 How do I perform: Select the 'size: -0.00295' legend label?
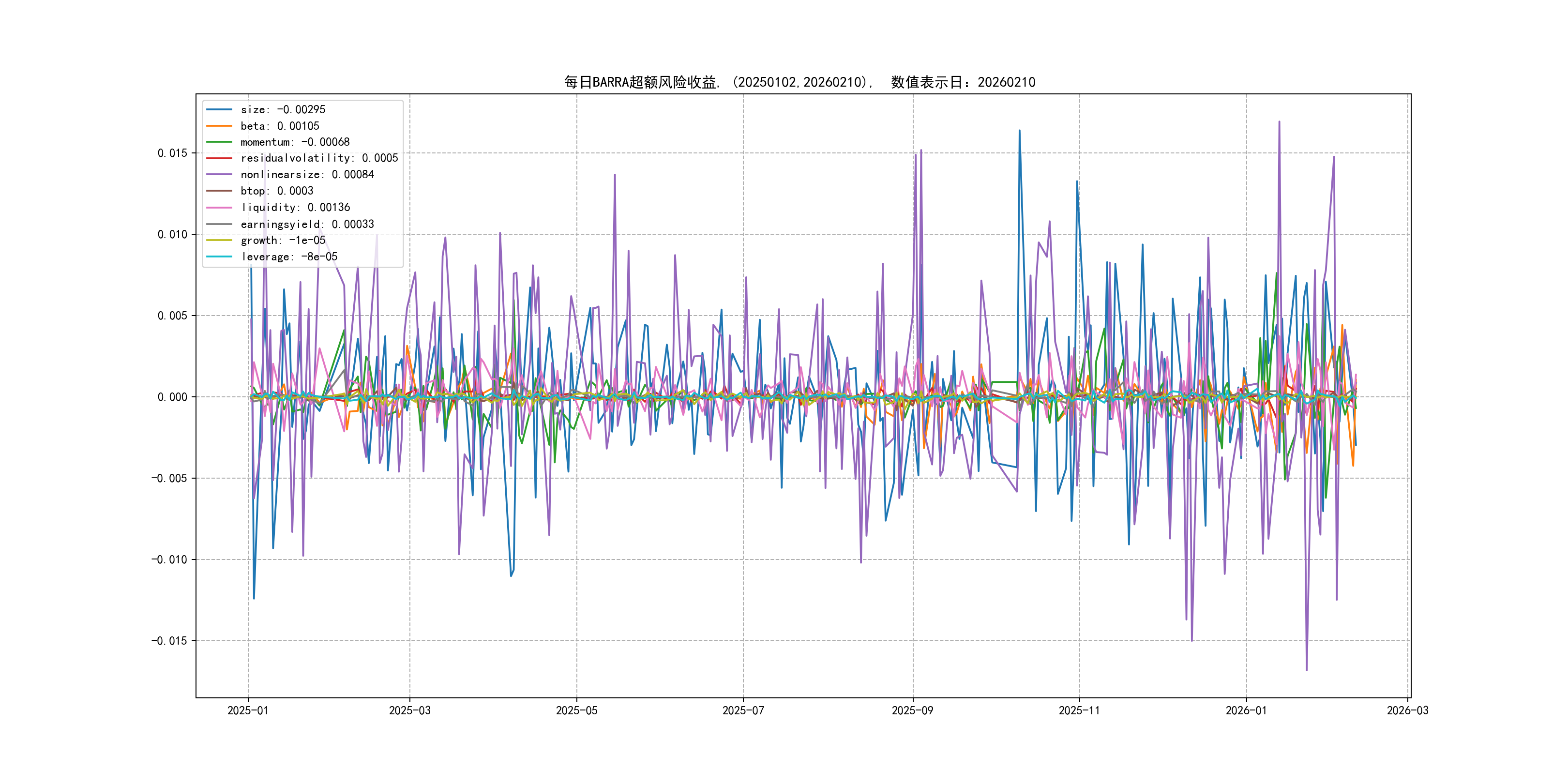[x=283, y=109]
